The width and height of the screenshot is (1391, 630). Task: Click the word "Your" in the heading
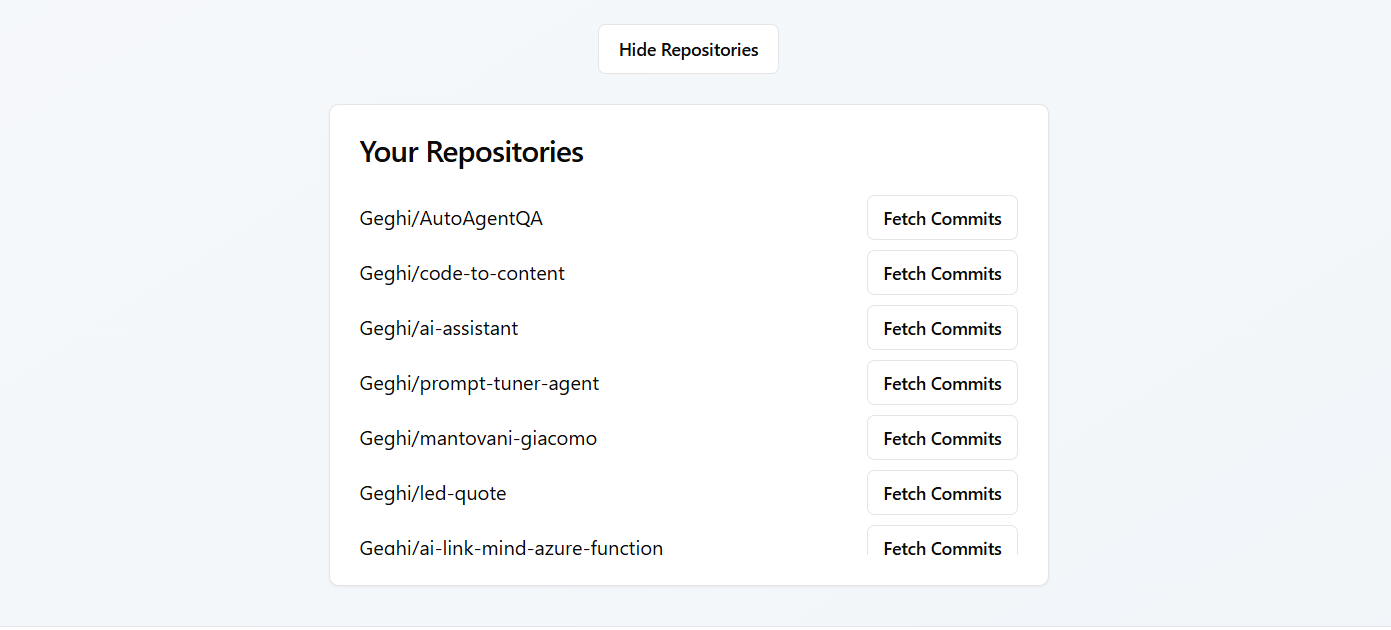click(389, 152)
